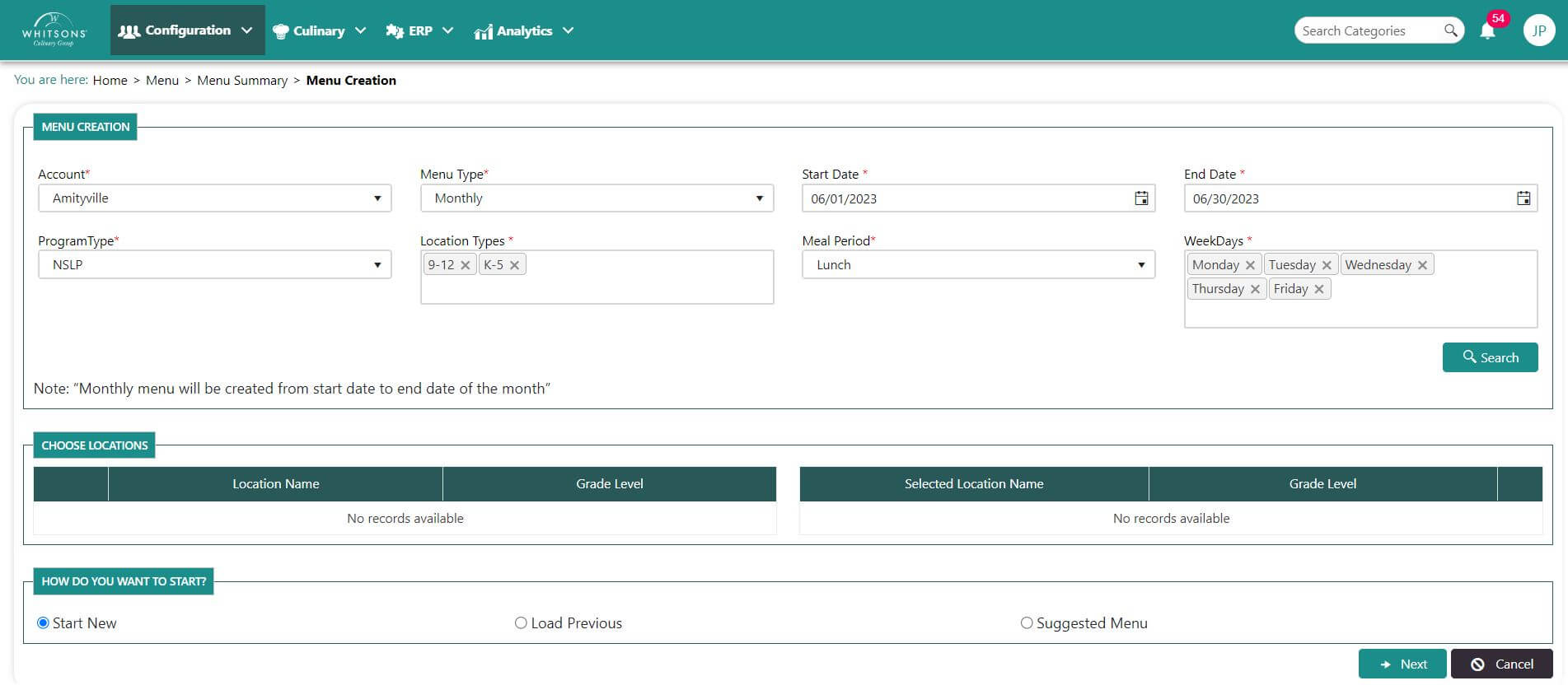
Task: Go to Menu Summary breadcrumb link
Action: point(242,81)
